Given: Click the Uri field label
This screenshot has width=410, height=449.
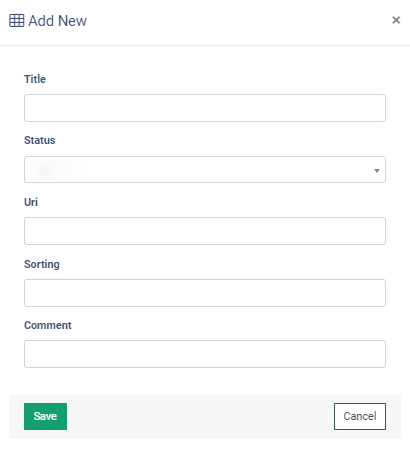Looking at the screenshot, I should click(x=31, y=202).
